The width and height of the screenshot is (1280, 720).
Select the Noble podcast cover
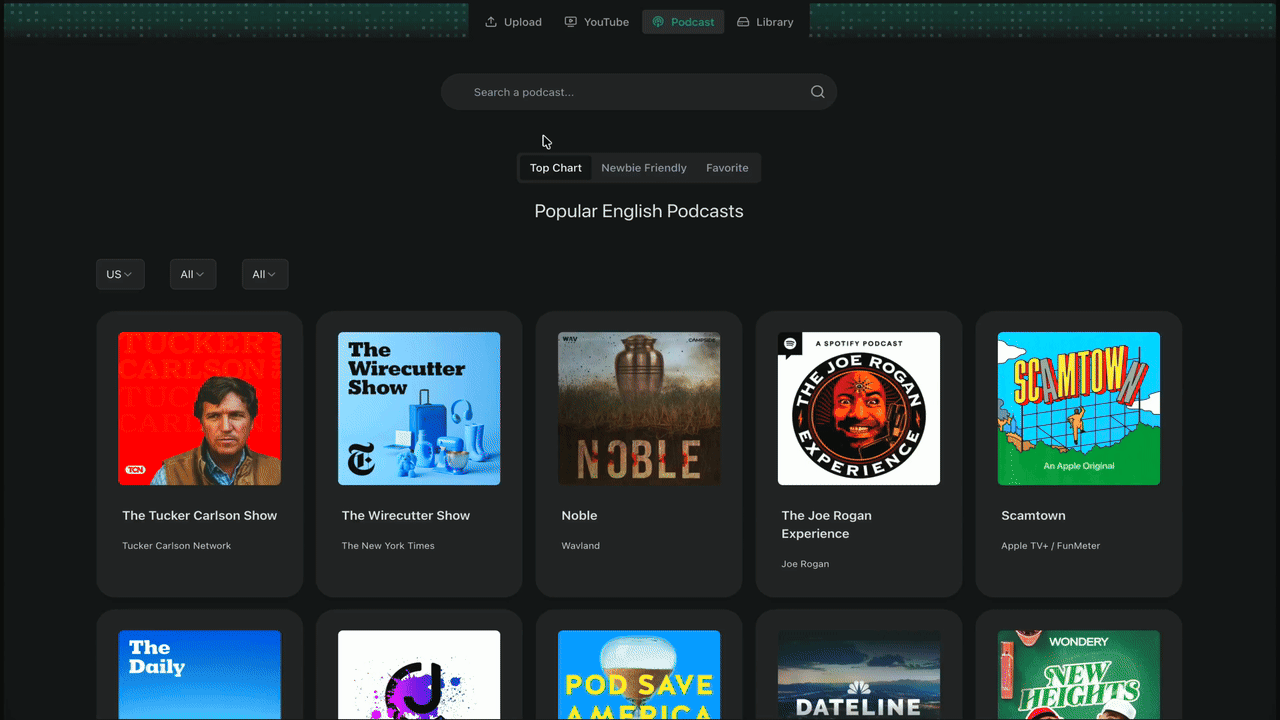[639, 408]
